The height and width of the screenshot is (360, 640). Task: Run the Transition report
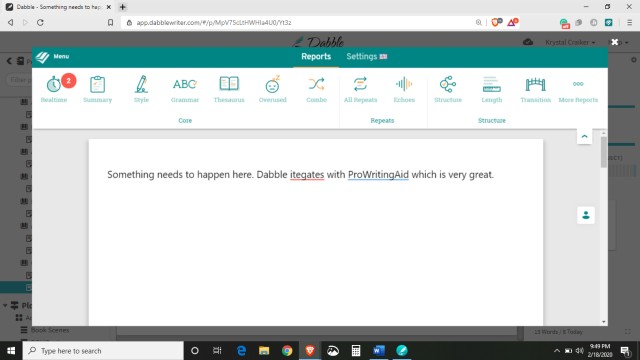tap(536, 89)
